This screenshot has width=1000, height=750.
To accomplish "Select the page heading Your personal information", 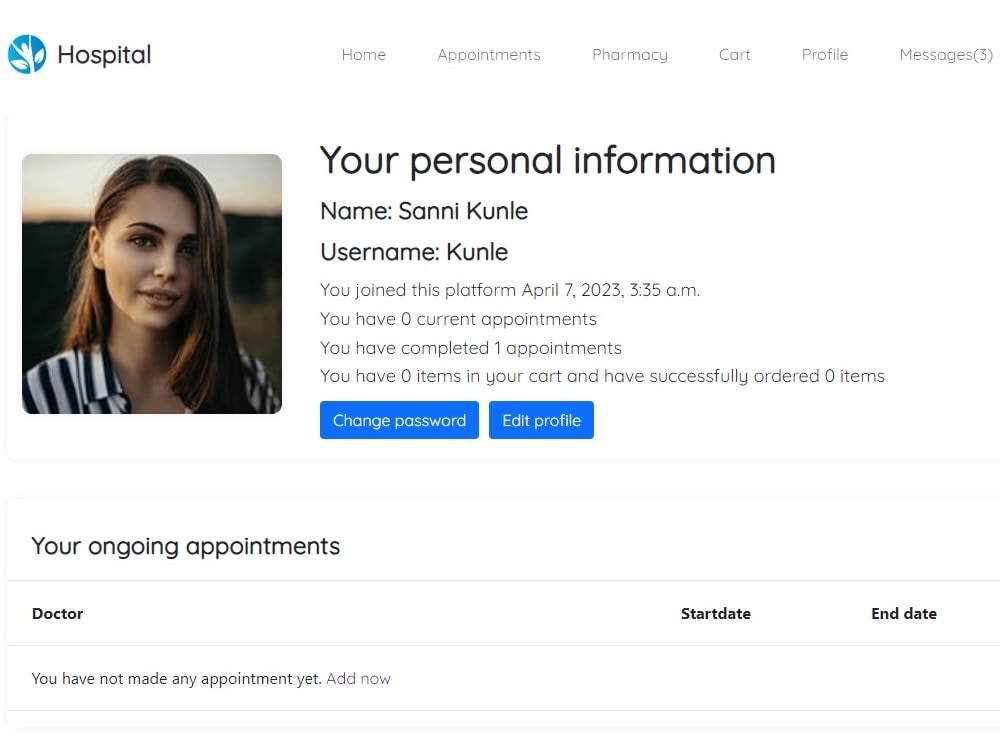I will tap(547, 160).
